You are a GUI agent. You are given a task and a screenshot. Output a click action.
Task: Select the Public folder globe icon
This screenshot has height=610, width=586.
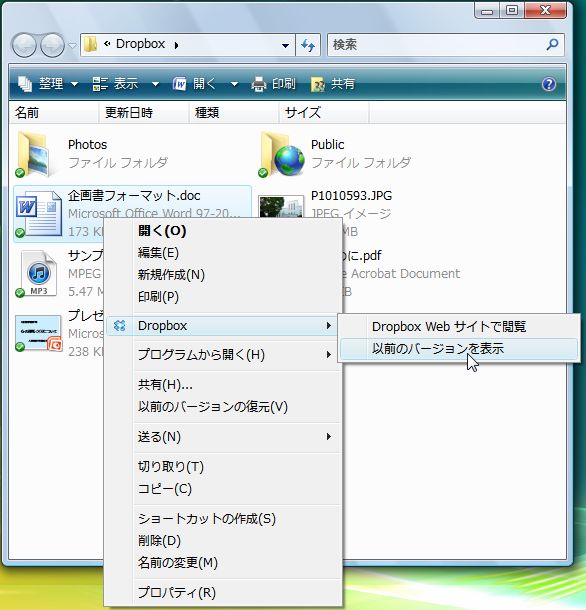[x=281, y=155]
